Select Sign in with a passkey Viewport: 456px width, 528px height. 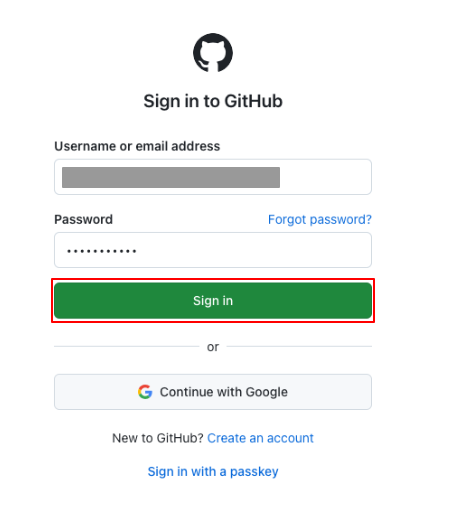[213, 471]
